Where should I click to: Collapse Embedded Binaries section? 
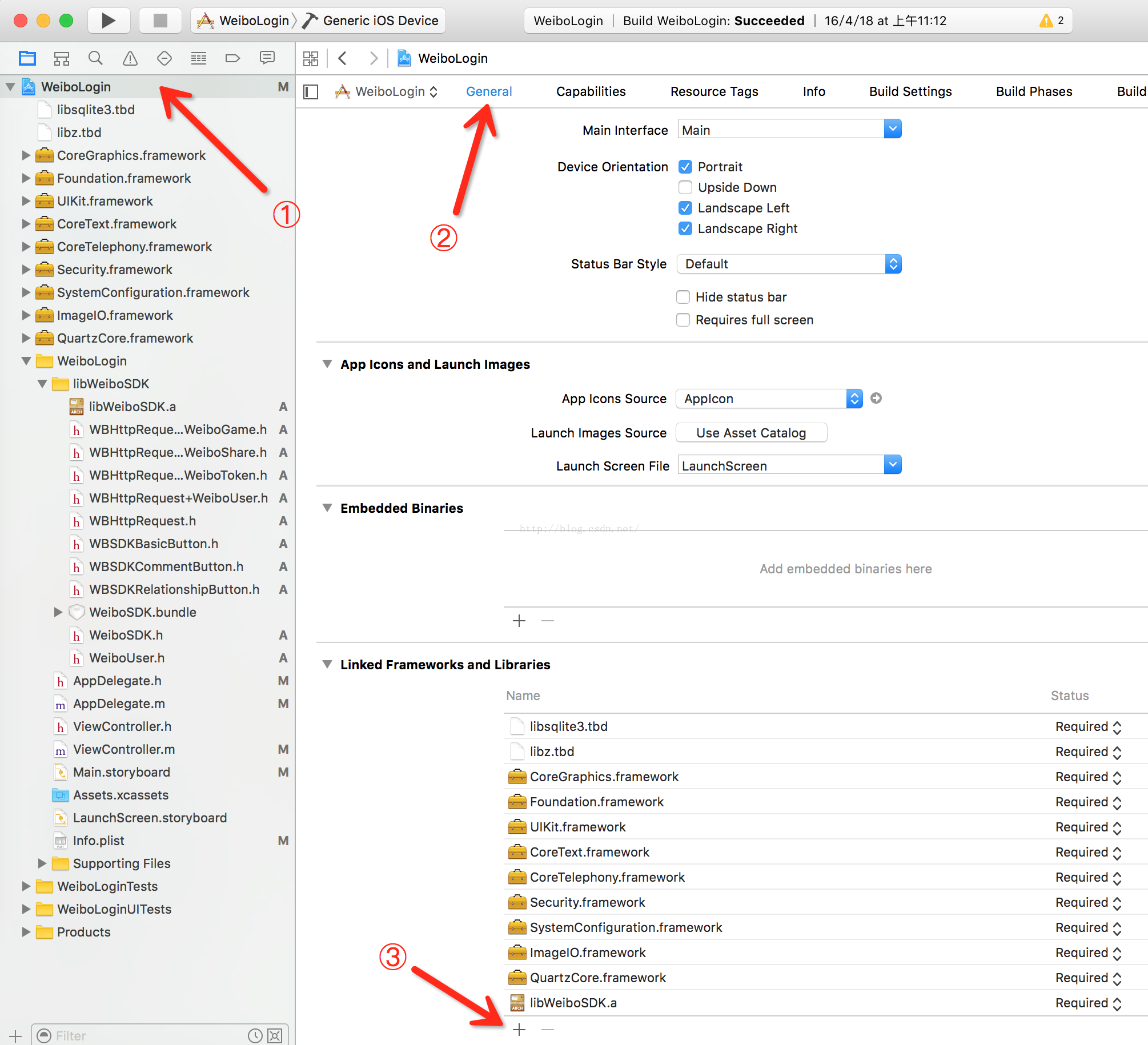327,508
